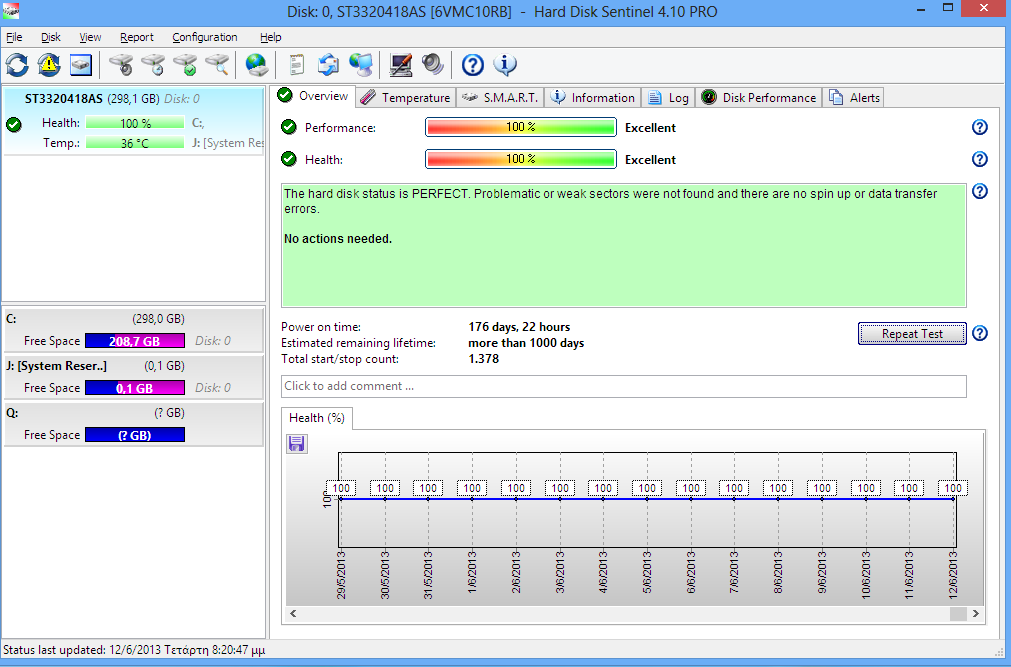Select the Health (%) graph tab

(x=317, y=418)
